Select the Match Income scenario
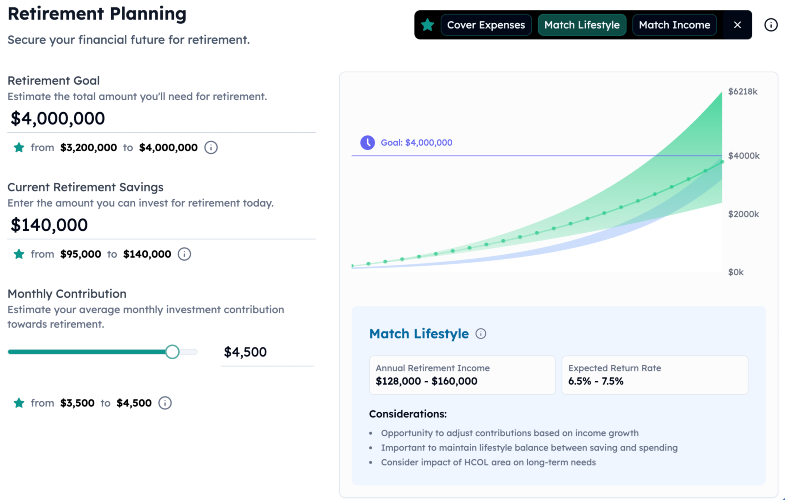This screenshot has height=500, width=785. pos(674,25)
